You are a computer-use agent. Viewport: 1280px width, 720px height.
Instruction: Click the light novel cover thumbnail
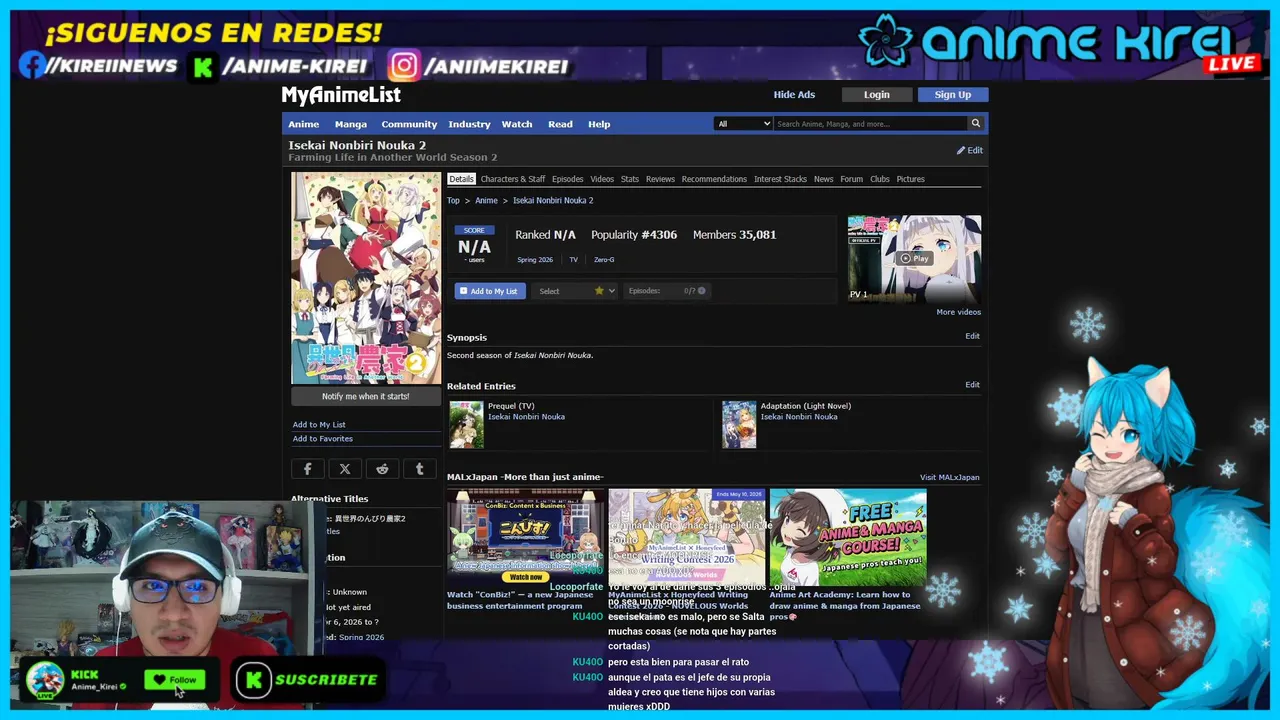739,425
